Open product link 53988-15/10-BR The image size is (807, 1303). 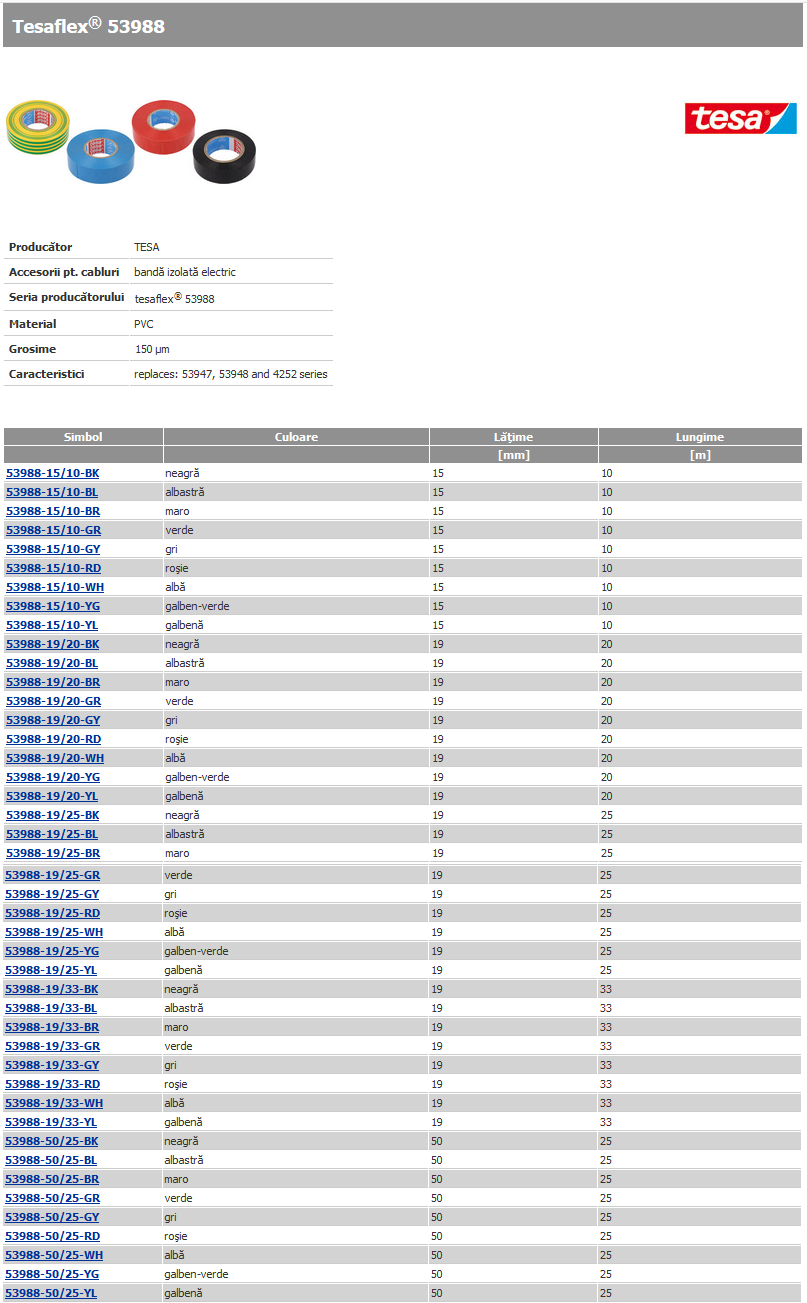coord(53,511)
